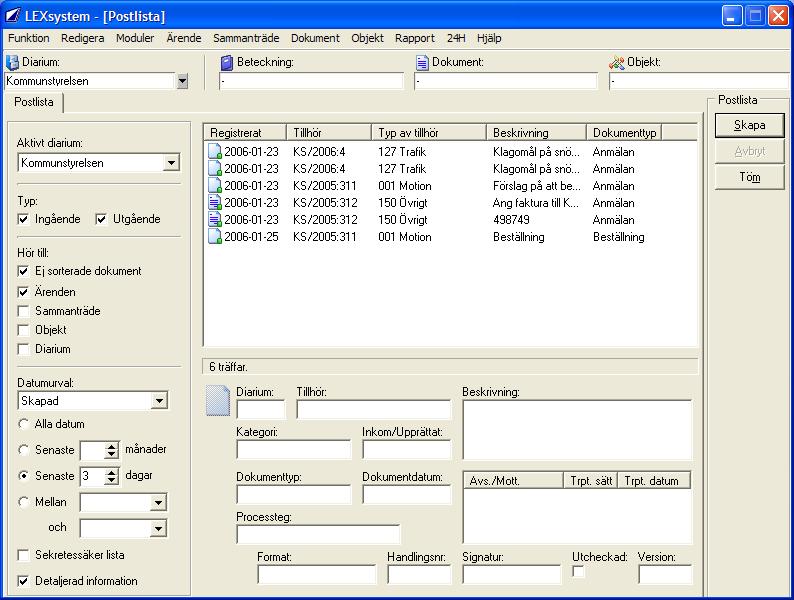The width and height of the screenshot is (794, 600).
Task: Open the Aktivt diarium dropdown
Action: click(172, 163)
